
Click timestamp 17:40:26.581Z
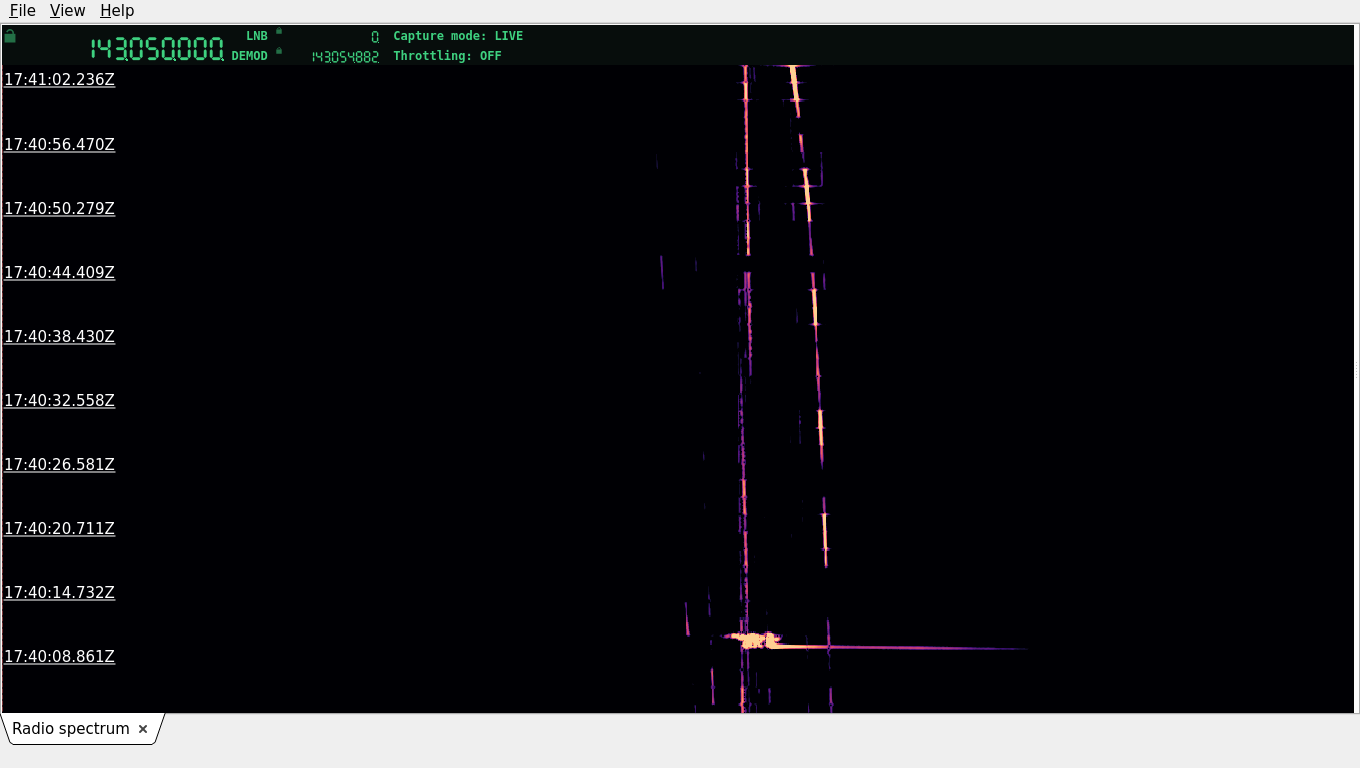coord(60,464)
